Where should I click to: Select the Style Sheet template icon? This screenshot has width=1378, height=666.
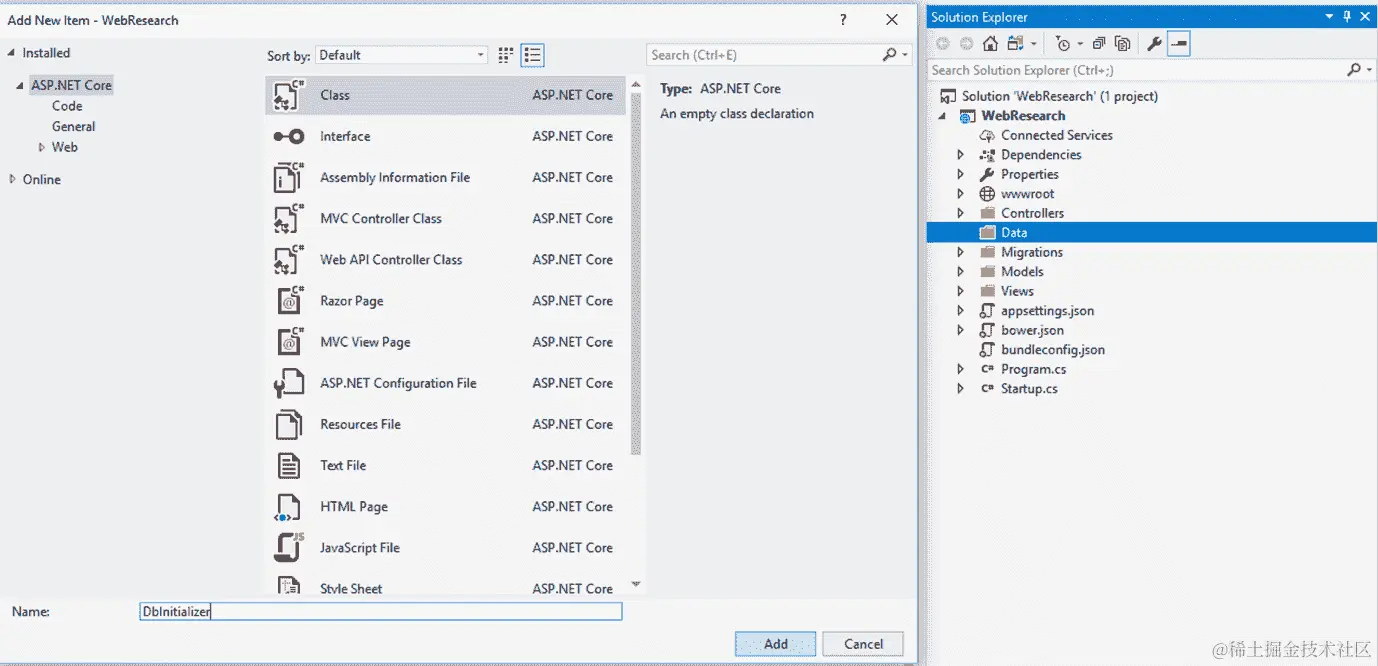288,587
